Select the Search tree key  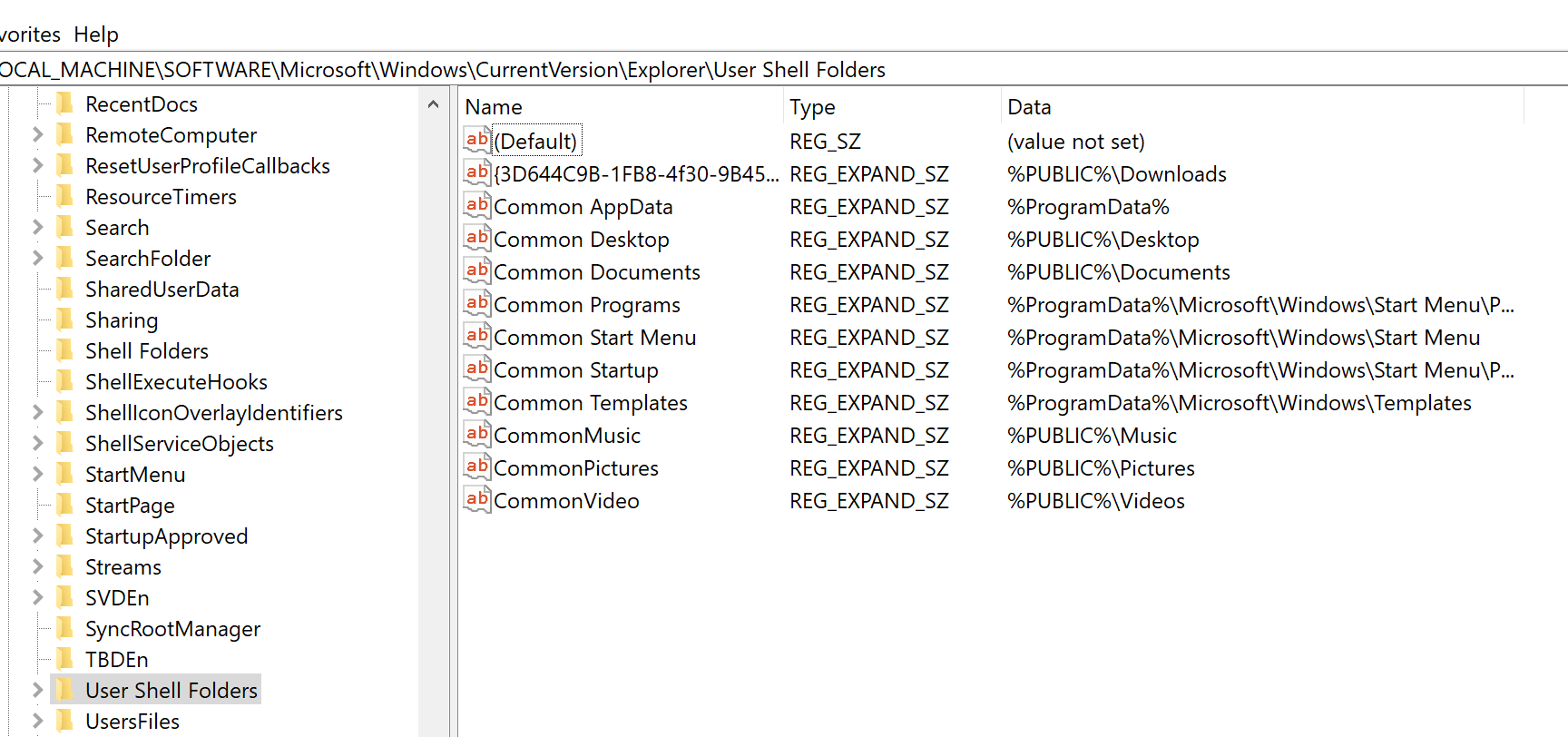117,228
